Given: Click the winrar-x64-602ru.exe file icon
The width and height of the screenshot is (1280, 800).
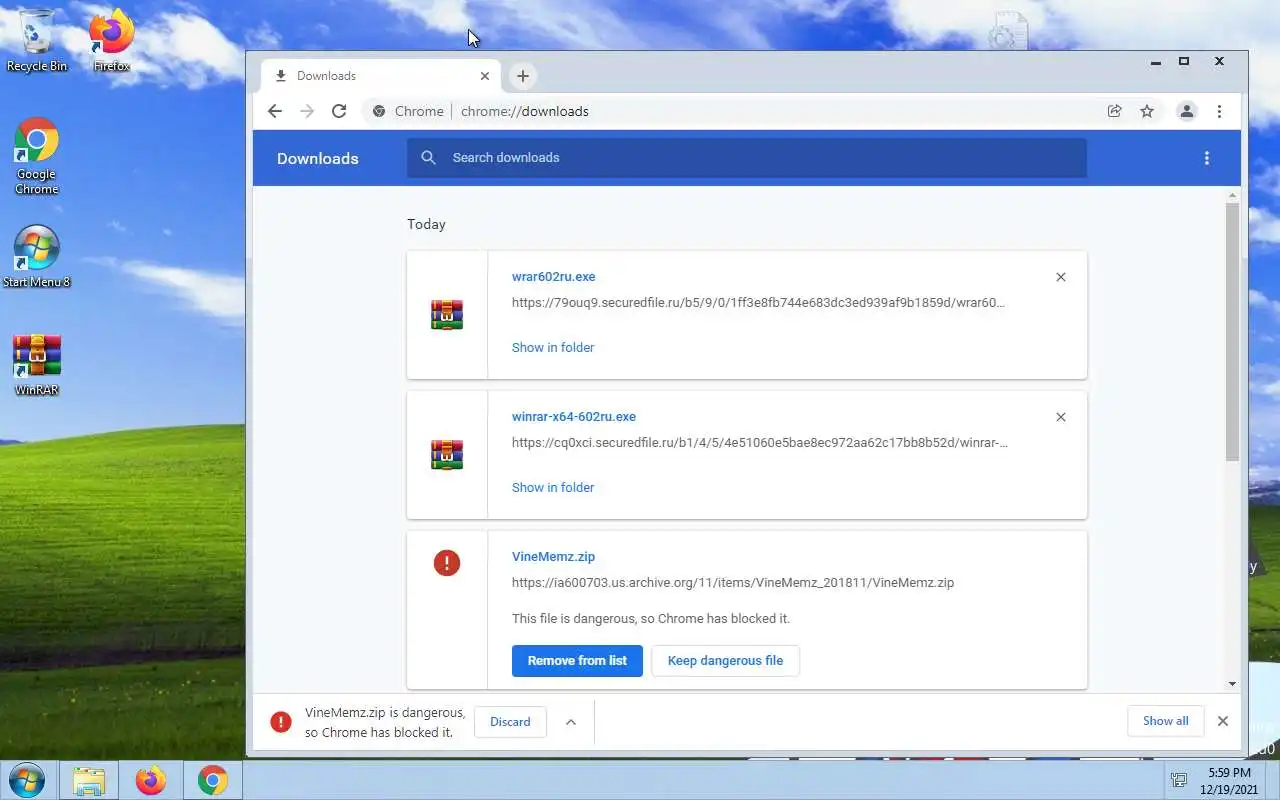Looking at the screenshot, I should (x=447, y=455).
